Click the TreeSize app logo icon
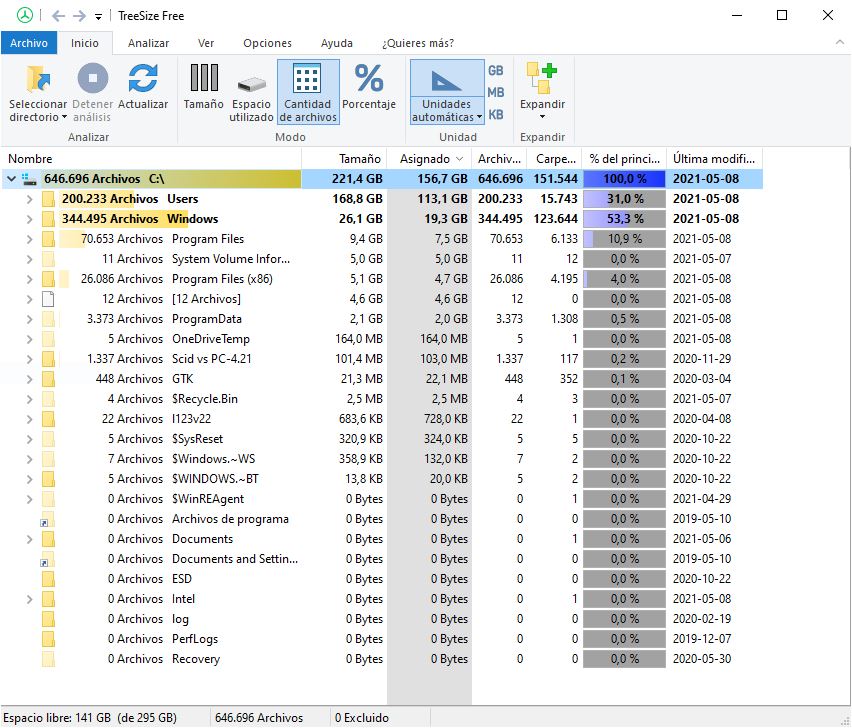Image resolution: width=852 pixels, height=728 pixels. click(x=25, y=15)
